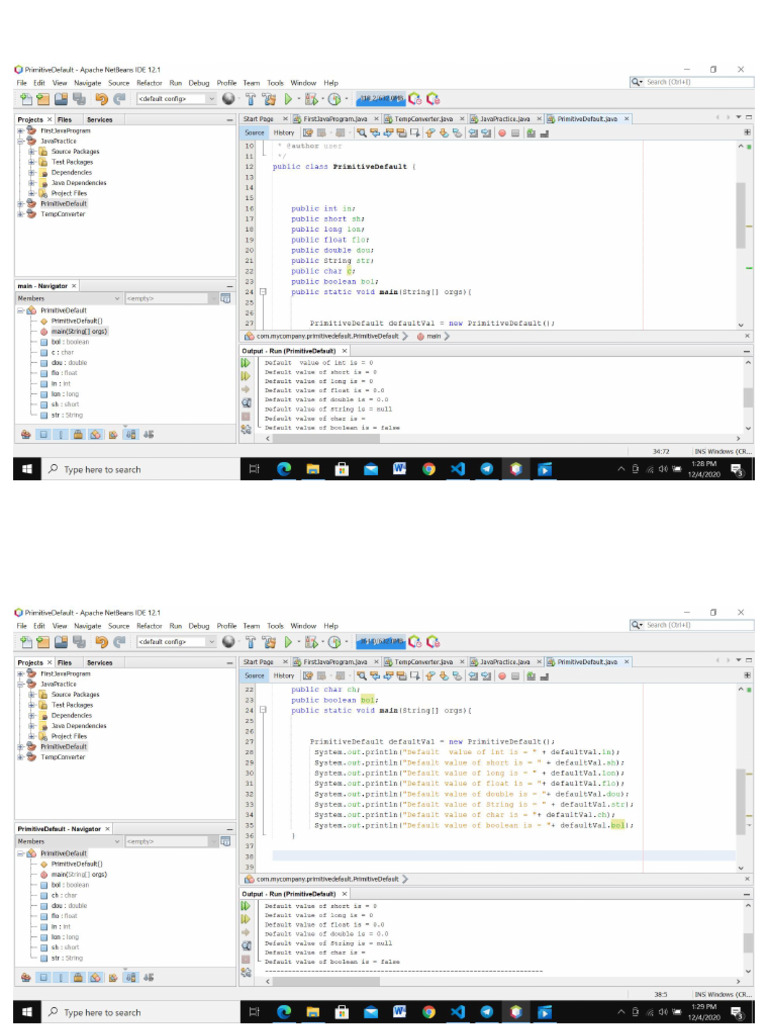Image resolution: width=768 pixels, height=1024 pixels.
Task: Click the globe browser icon in upper window
Action: (x=229, y=99)
